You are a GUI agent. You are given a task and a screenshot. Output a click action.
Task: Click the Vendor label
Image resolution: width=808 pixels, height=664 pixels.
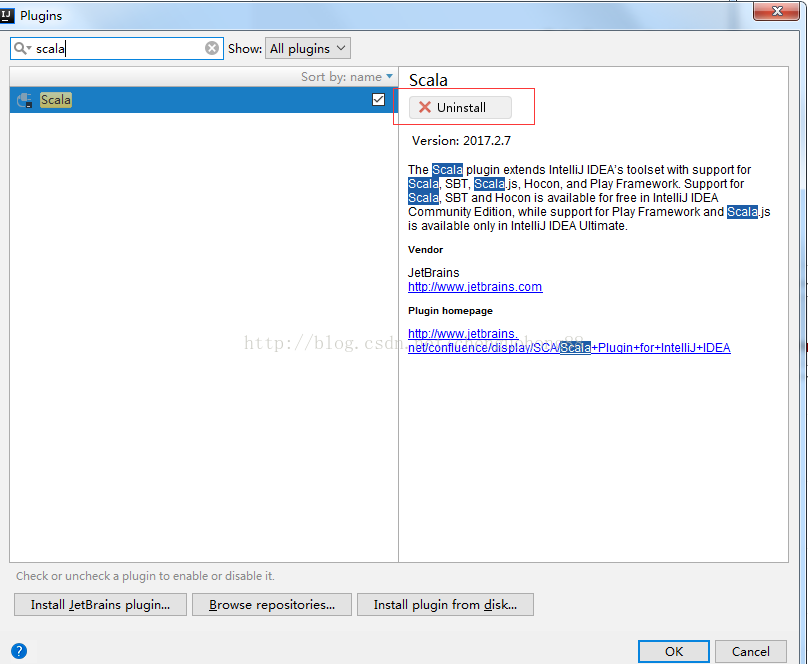[x=426, y=250]
